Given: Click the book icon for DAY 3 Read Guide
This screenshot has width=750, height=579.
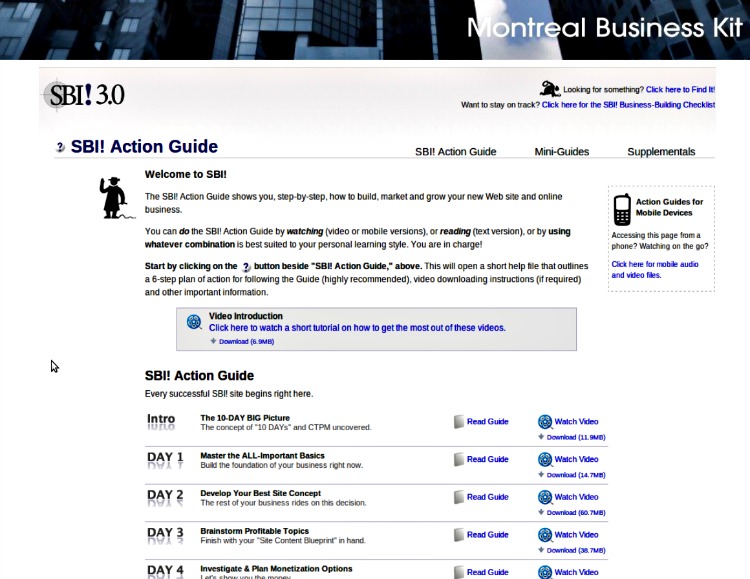Looking at the screenshot, I should click(459, 535).
